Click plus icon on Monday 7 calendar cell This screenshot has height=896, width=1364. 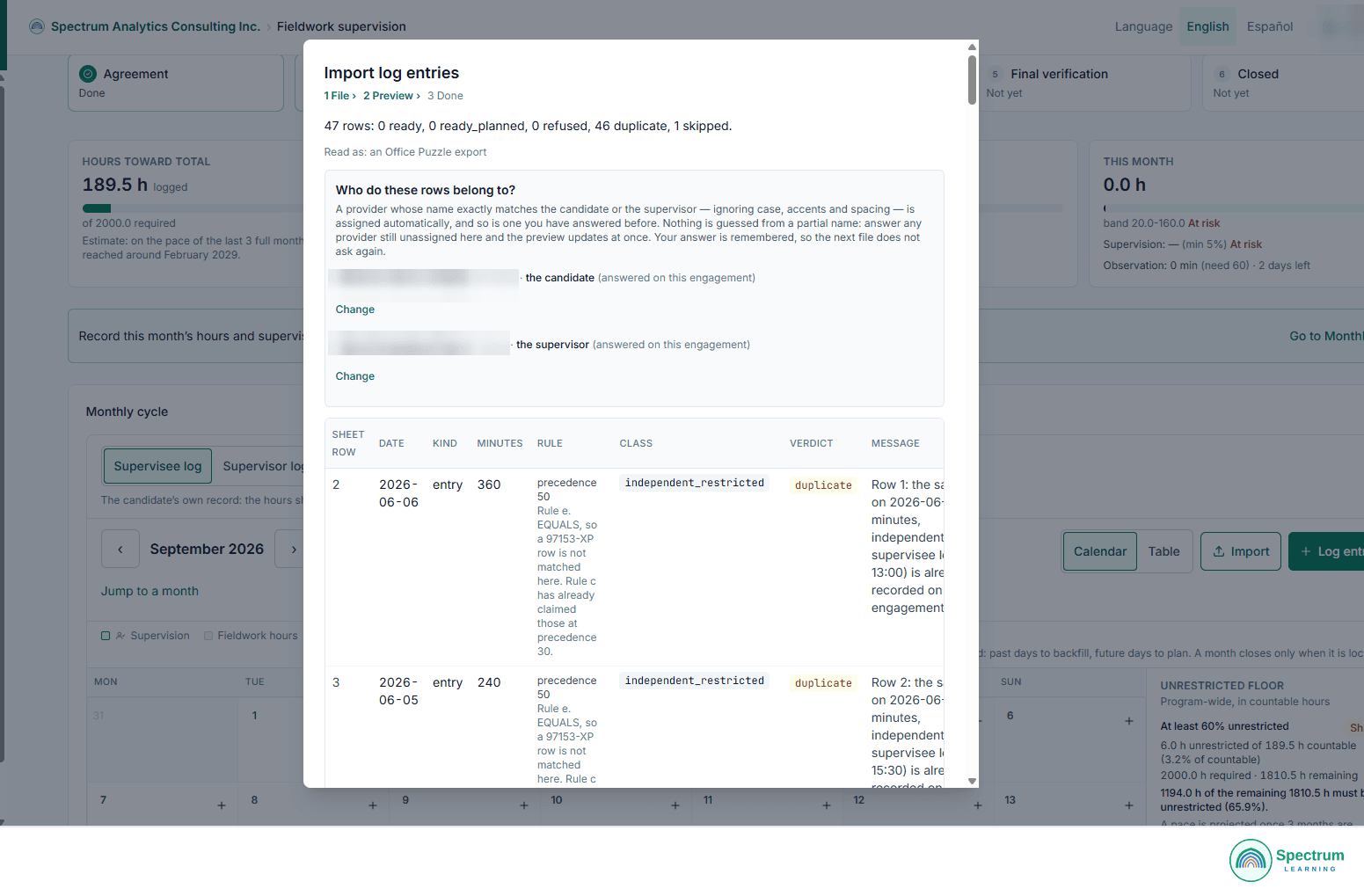tap(222, 805)
